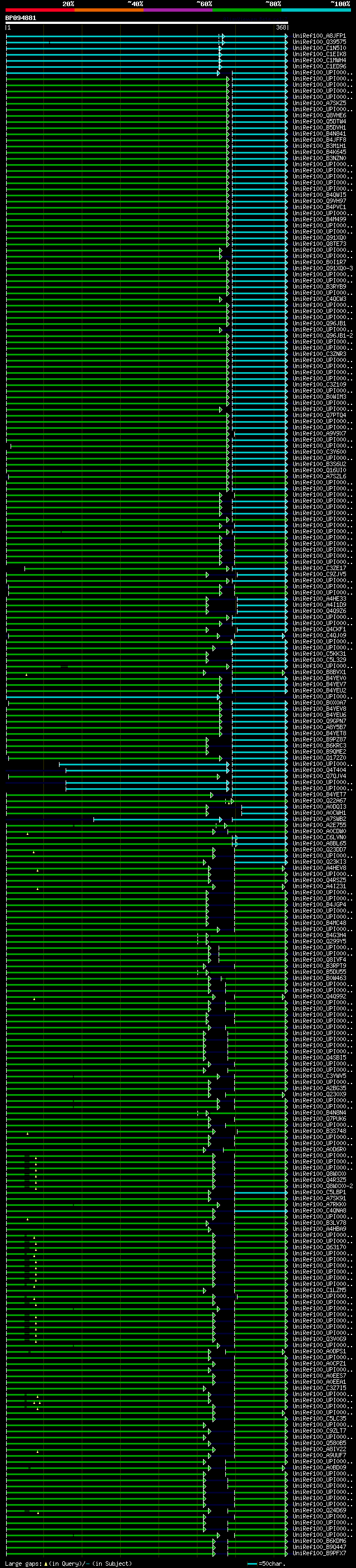Select hit UniRef100_C1EIK8
This screenshot has height=1568, width=356.
[319, 54]
